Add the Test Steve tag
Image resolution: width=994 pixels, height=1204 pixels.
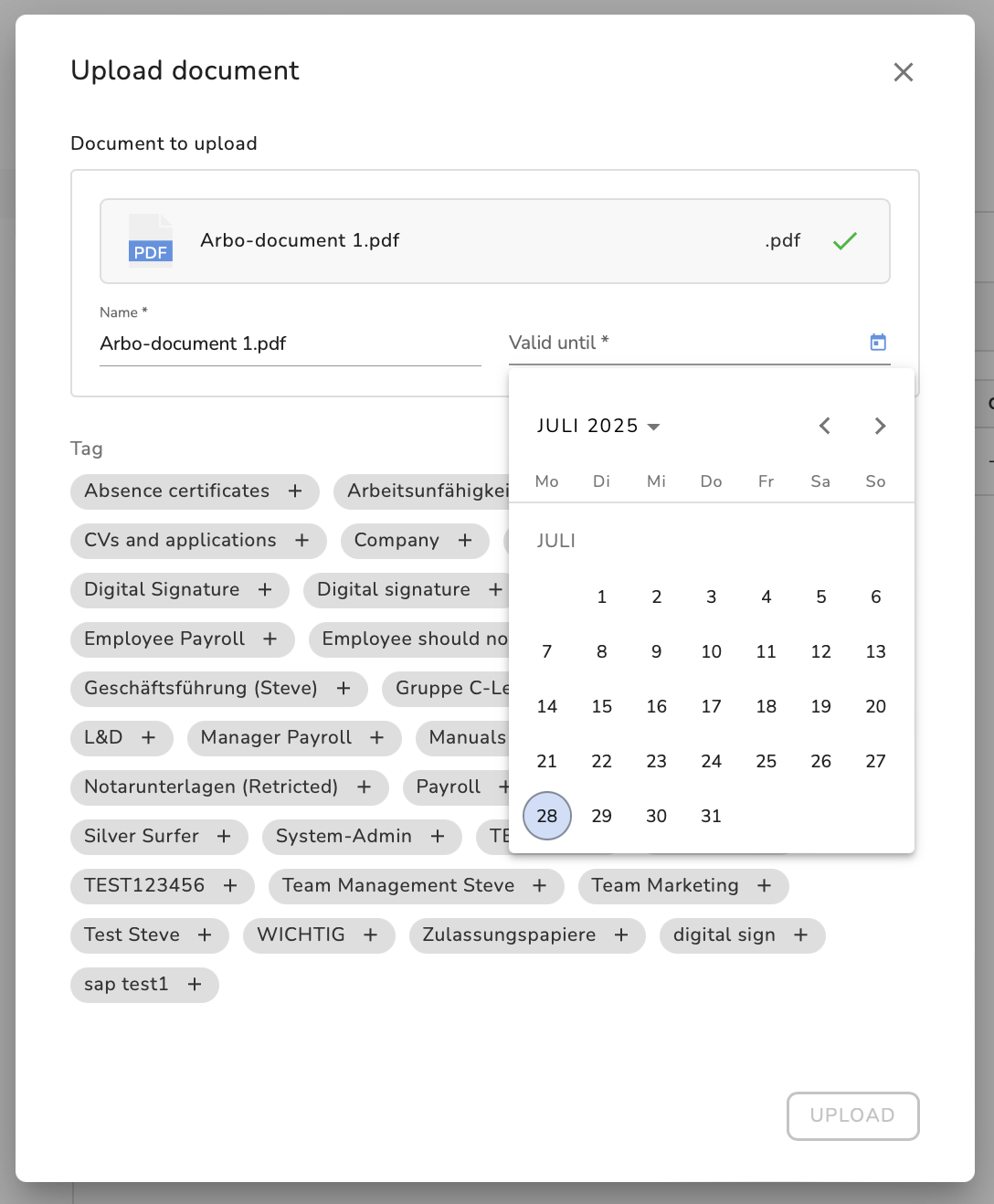pyautogui.click(x=205, y=935)
